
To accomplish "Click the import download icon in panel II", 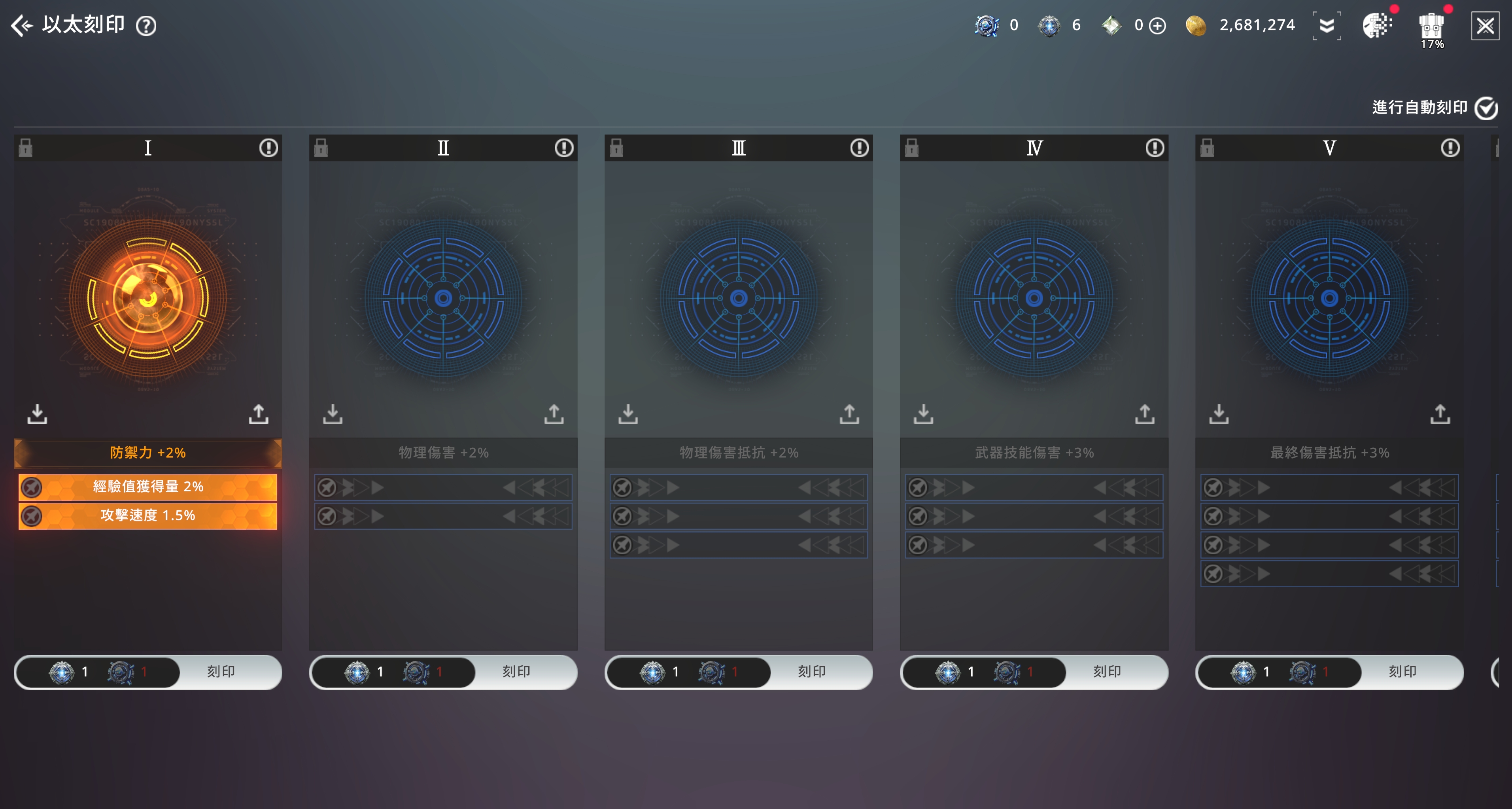I will [x=333, y=414].
